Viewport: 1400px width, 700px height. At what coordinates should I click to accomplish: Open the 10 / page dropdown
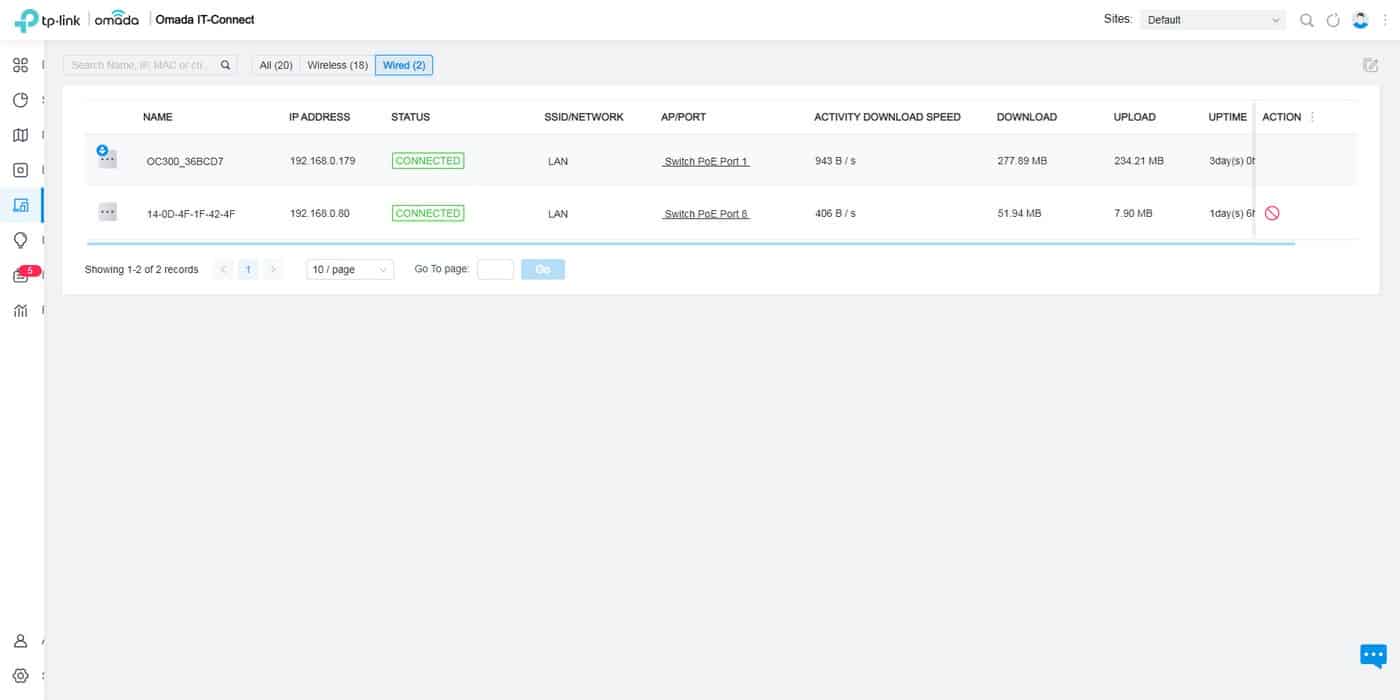pyautogui.click(x=349, y=270)
